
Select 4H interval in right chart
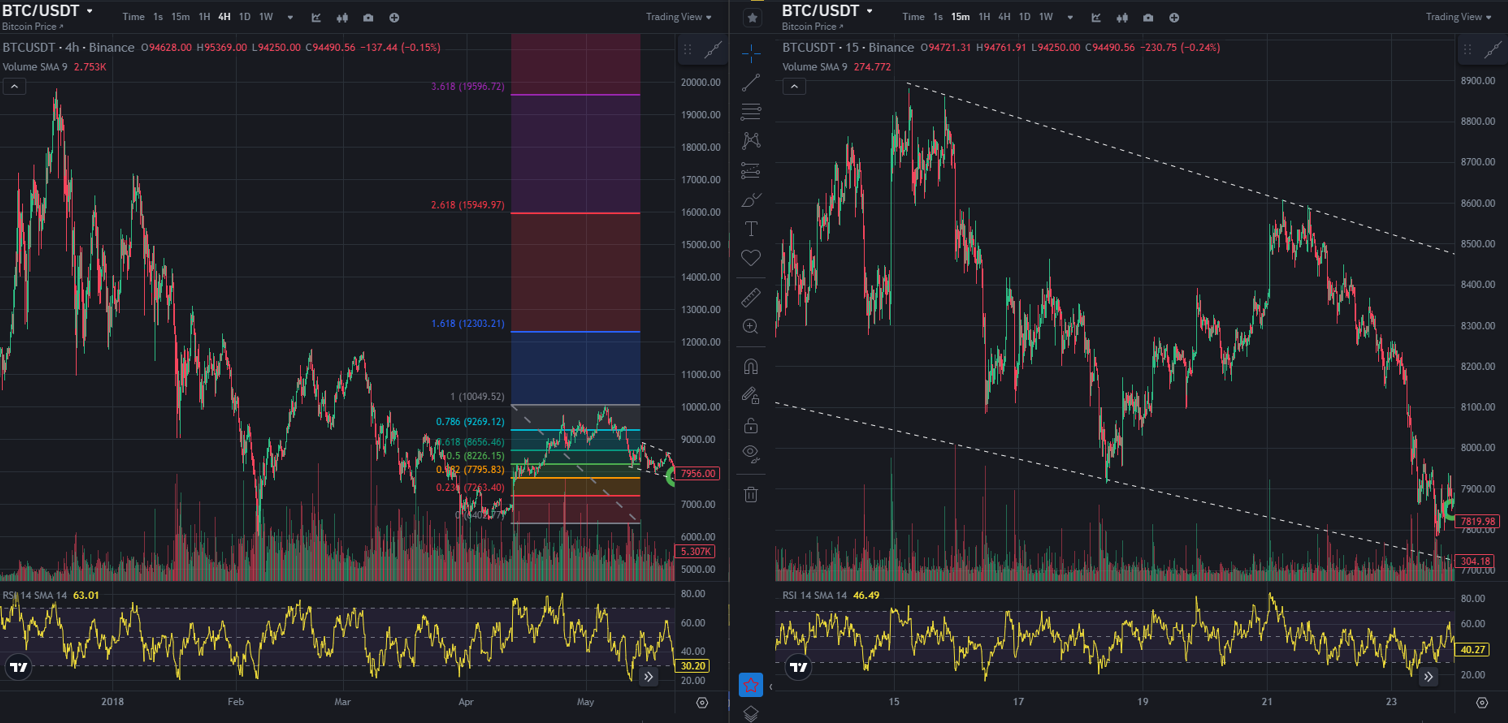[x=1004, y=17]
